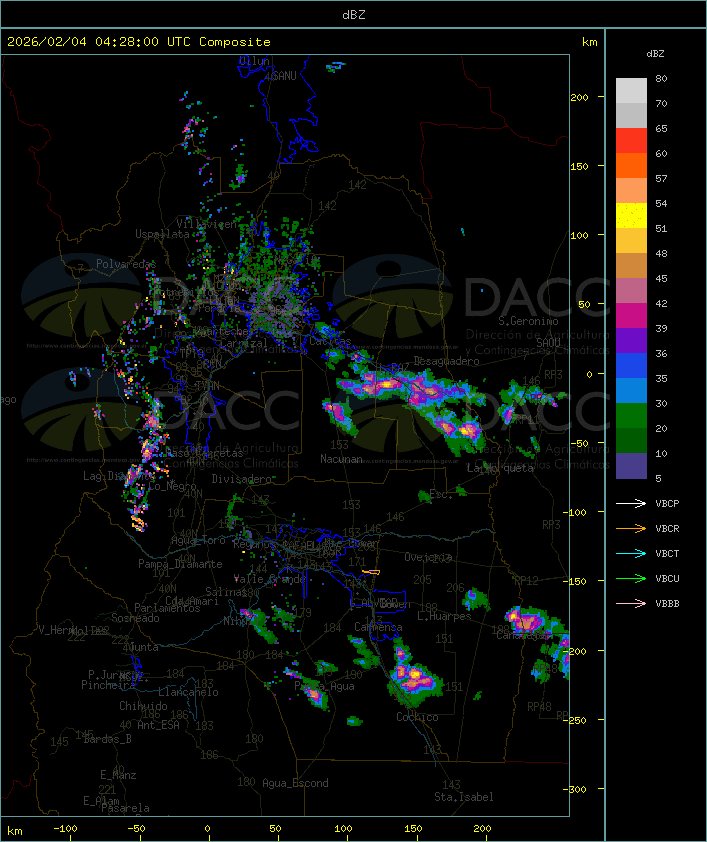Click the VBCP legend label
The width and height of the screenshot is (707, 842).
tap(667, 504)
